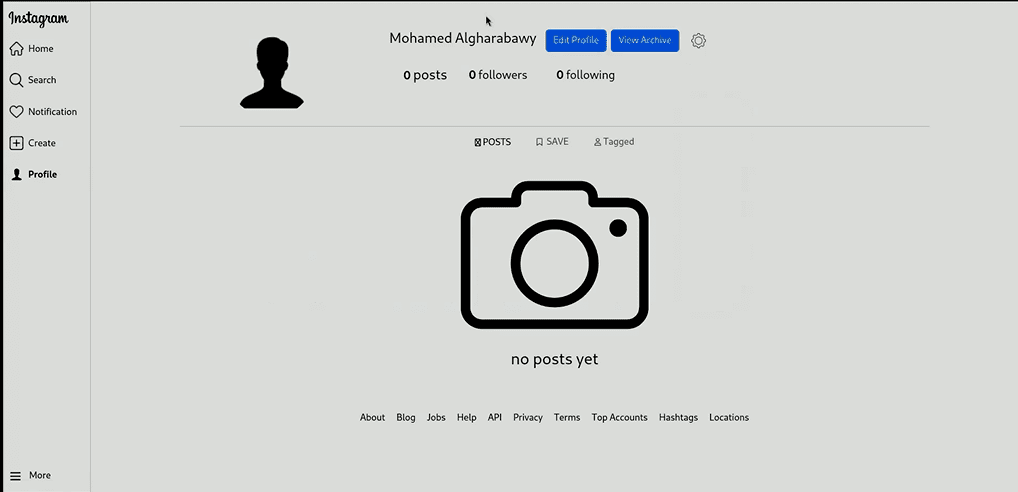Choose Create label in sidebar
This screenshot has height=492, width=1018.
[42, 143]
